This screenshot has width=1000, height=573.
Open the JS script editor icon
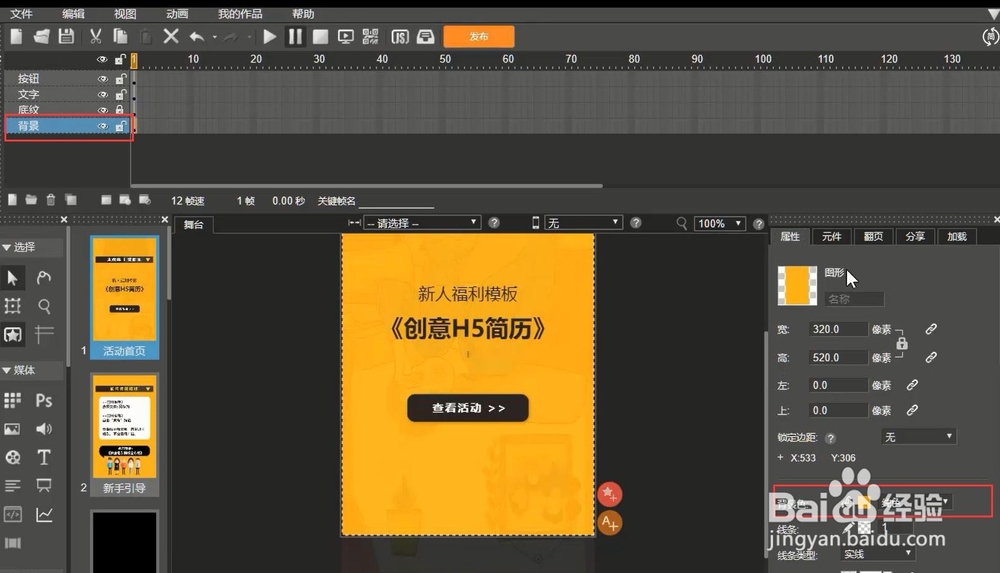[x=400, y=36]
